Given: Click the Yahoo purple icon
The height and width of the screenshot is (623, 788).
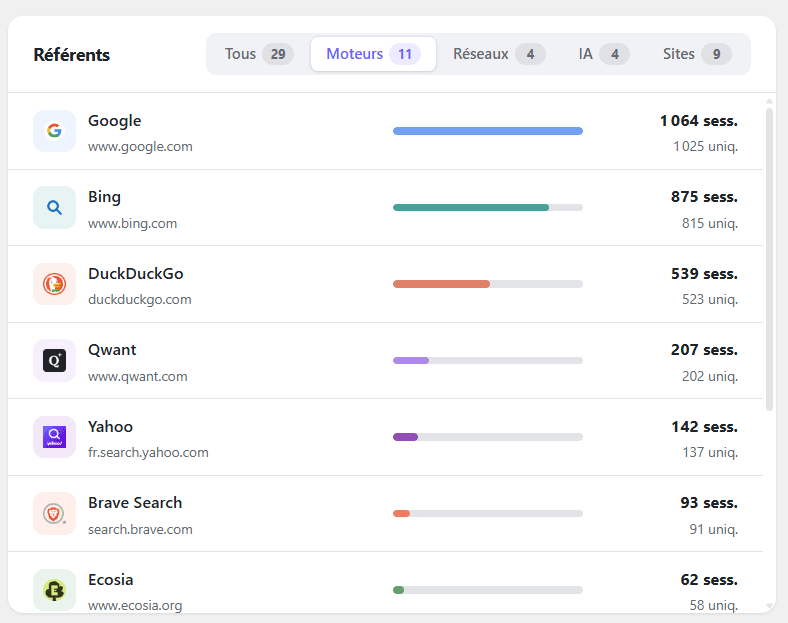Looking at the screenshot, I should [x=54, y=437].
